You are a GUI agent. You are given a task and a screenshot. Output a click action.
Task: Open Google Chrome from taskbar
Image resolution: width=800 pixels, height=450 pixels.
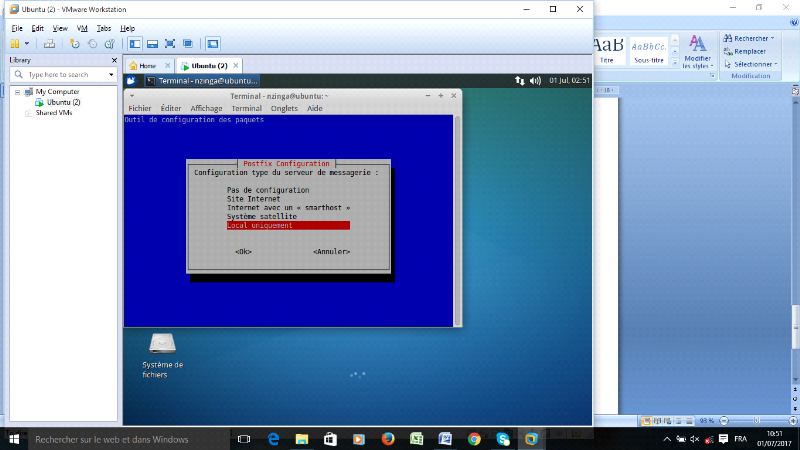point(474,439)
